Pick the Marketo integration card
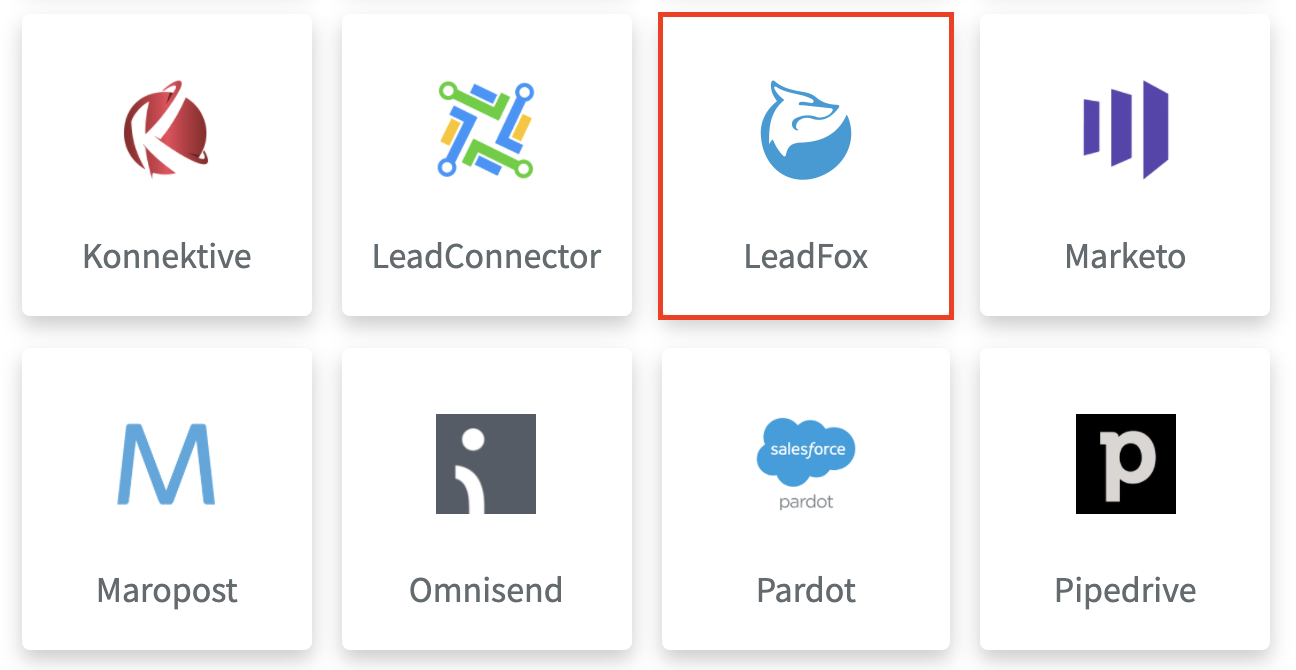 point(1125,165)
